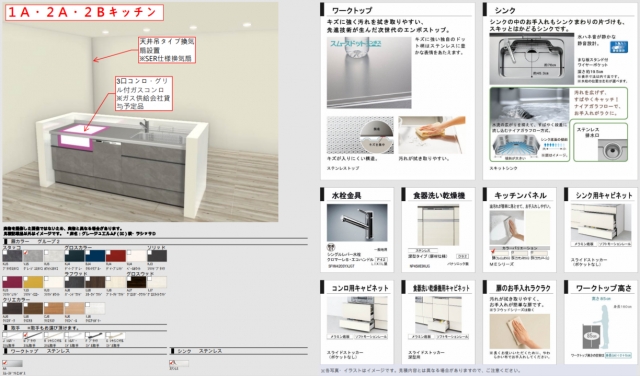Check the navy blue gloss door color

(x=88, y=253)
